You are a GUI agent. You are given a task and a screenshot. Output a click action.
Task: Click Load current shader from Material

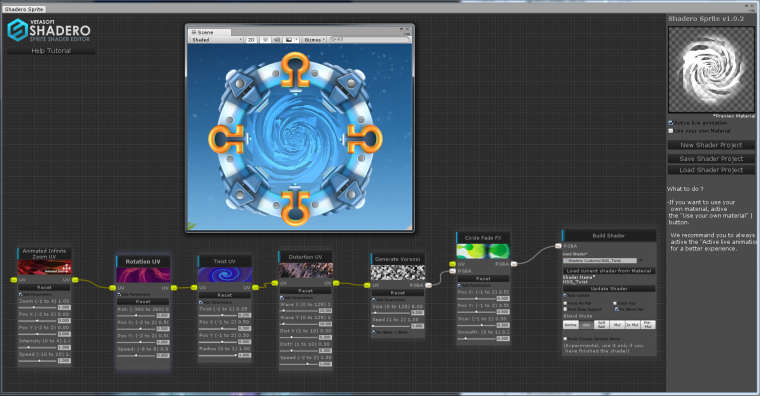pyautogui.click(x=609, y=270)
